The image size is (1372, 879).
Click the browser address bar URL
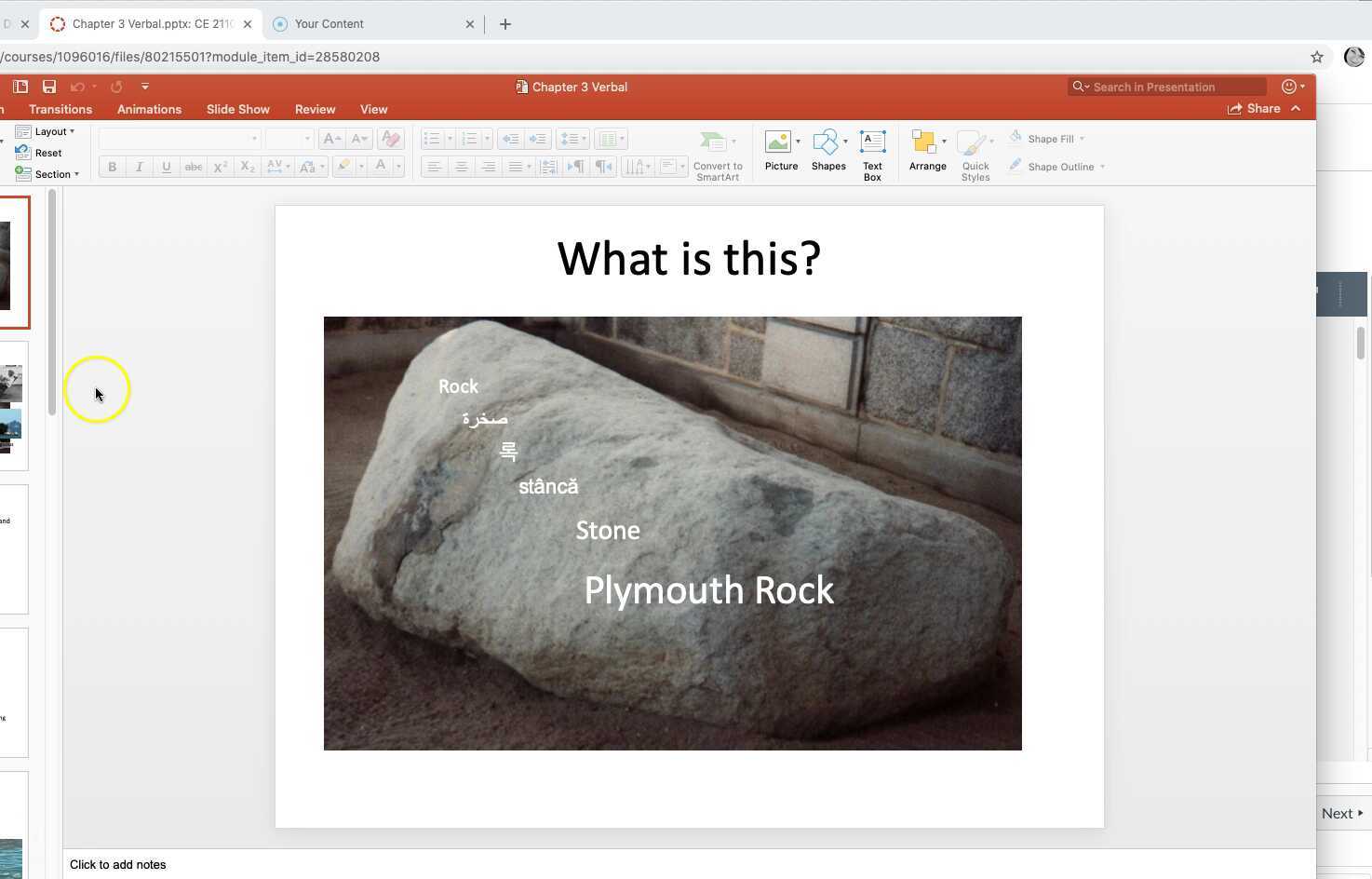[x=190, y=57]
